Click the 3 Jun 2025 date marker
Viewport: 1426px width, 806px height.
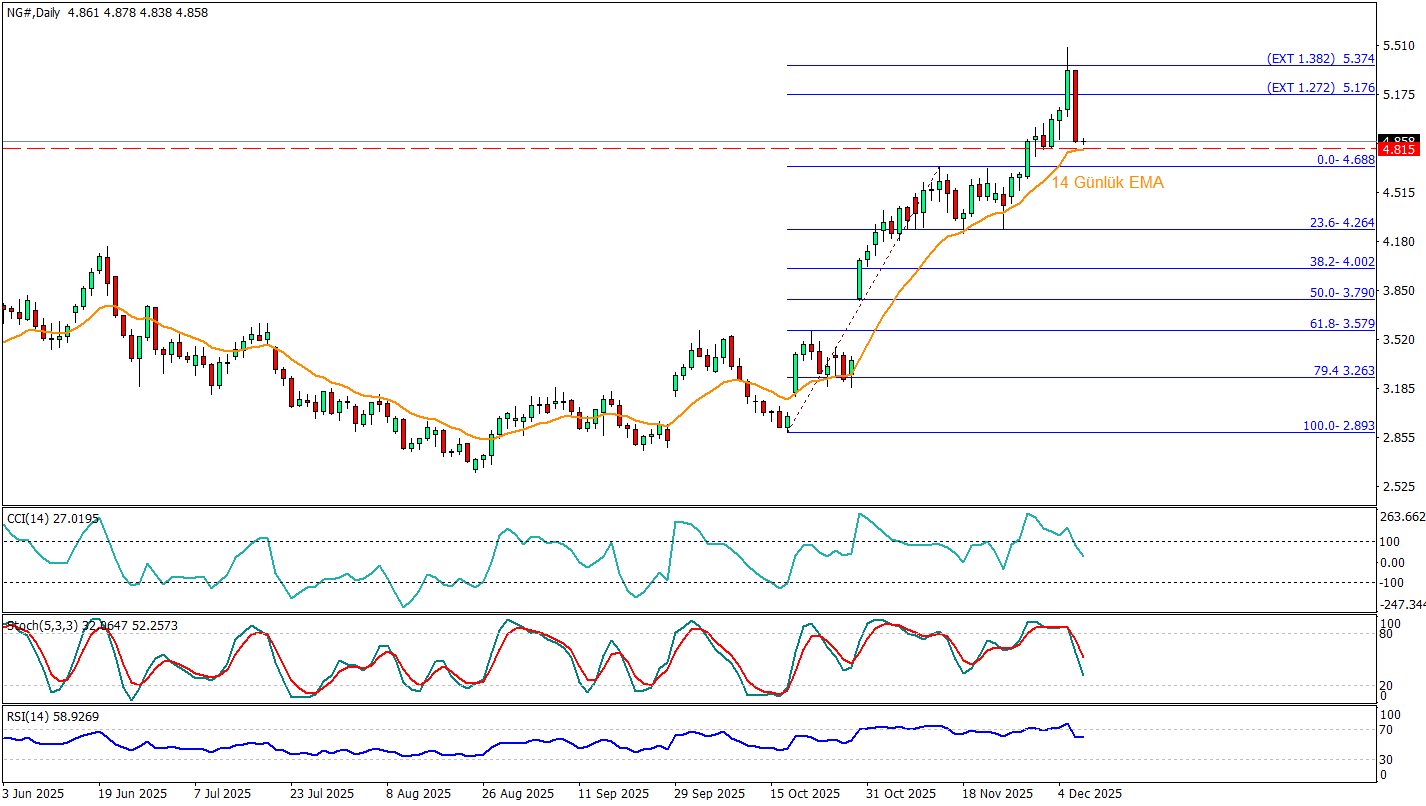pos(35,793)
